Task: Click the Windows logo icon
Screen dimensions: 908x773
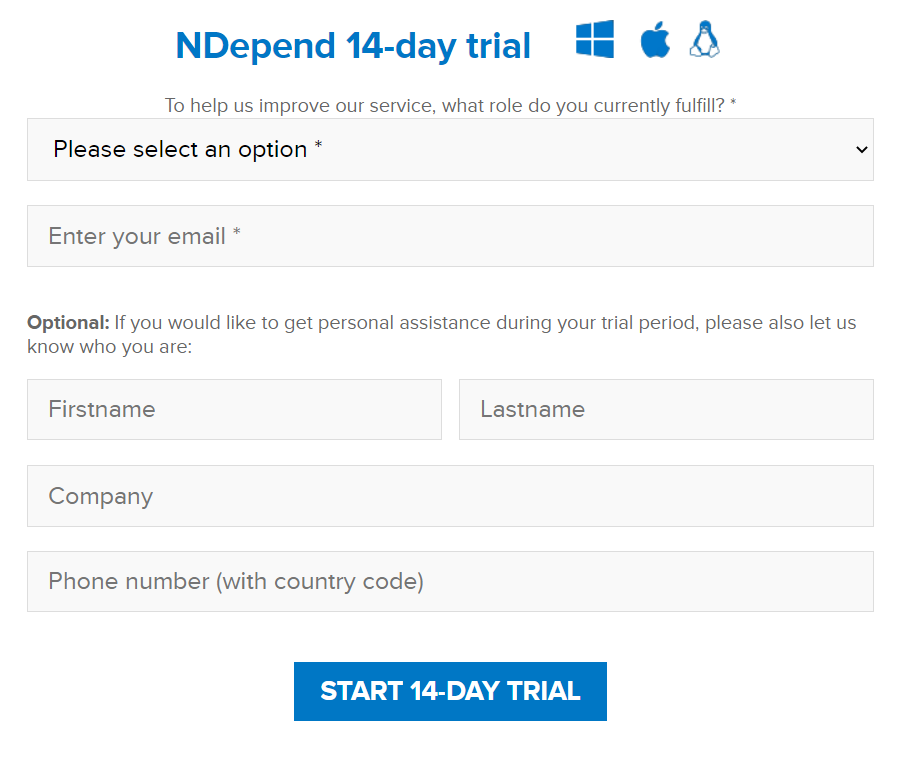Action: click(x=595, y=40)
